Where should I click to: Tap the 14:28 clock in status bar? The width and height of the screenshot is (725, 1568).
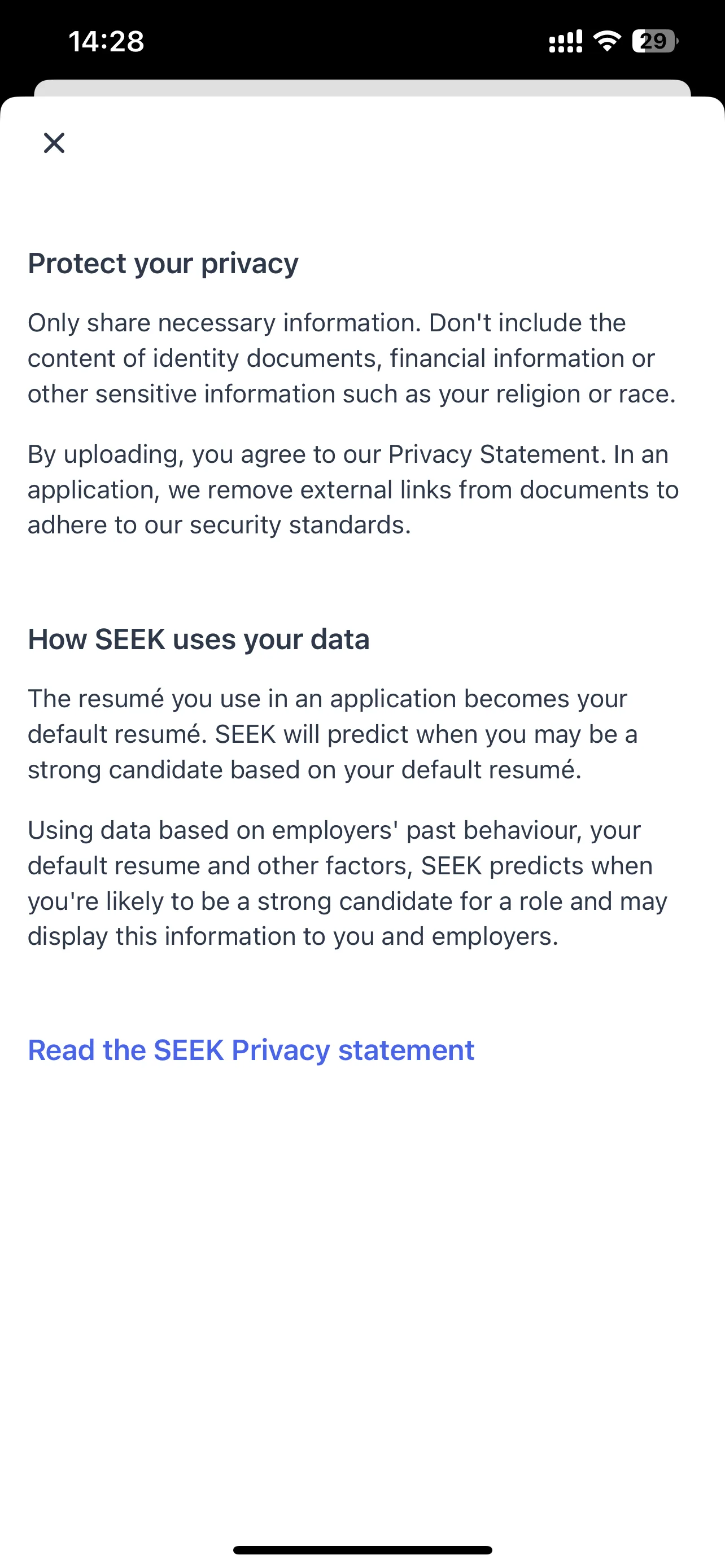pyautogui.click(x=106, y=41)
